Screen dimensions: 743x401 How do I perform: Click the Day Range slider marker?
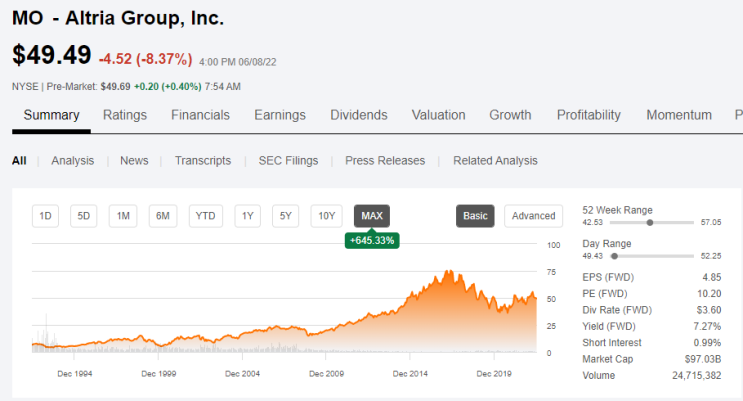click(614, 256)
